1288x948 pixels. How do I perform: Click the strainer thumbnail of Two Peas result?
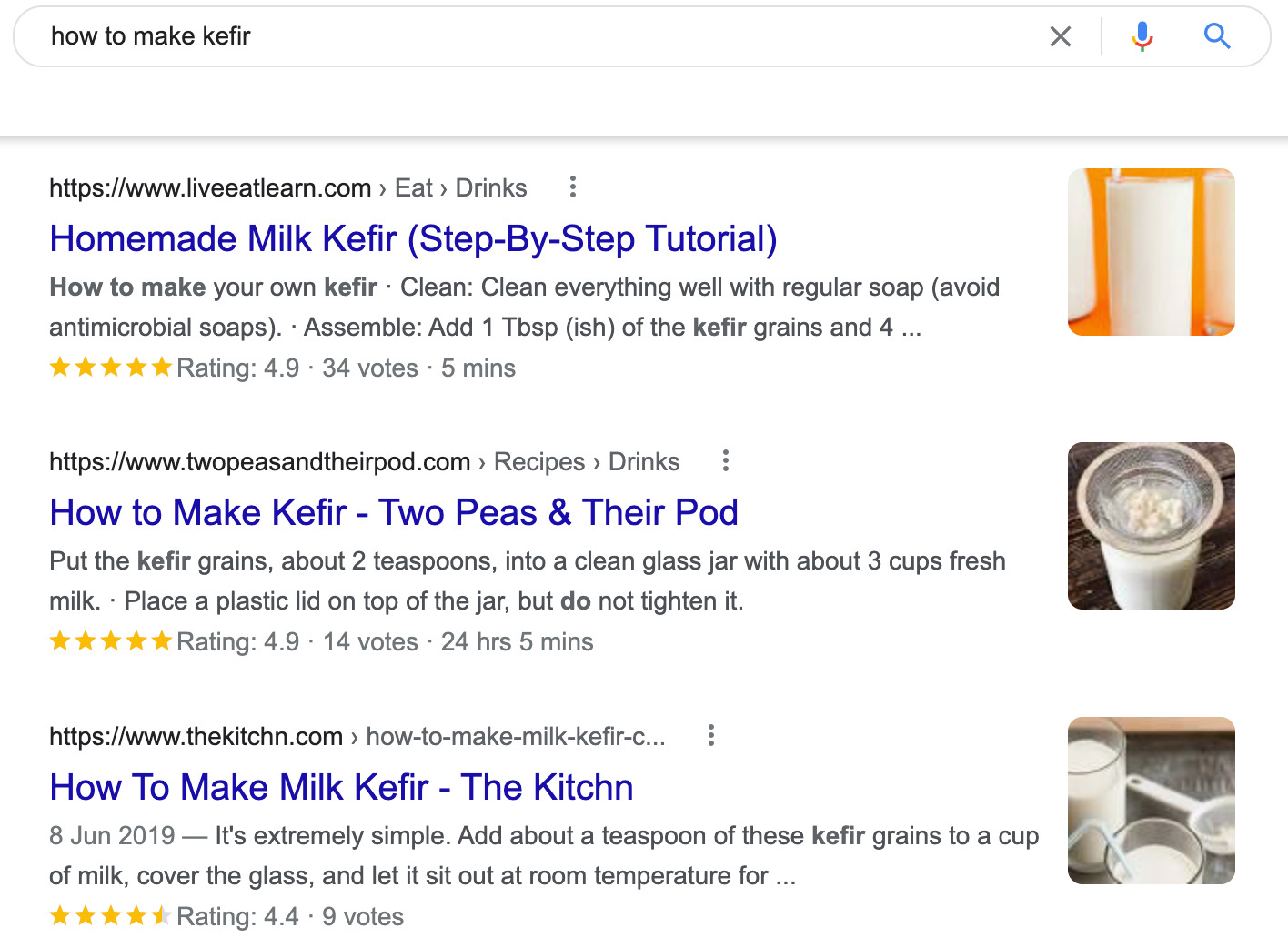tap(1151, 526)
